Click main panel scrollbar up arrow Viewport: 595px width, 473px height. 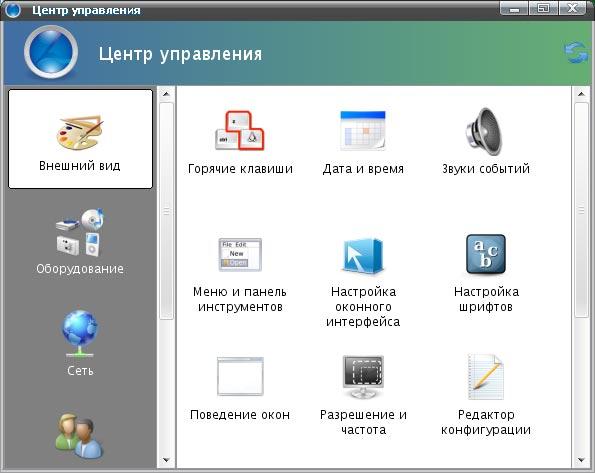coord(581,94)
